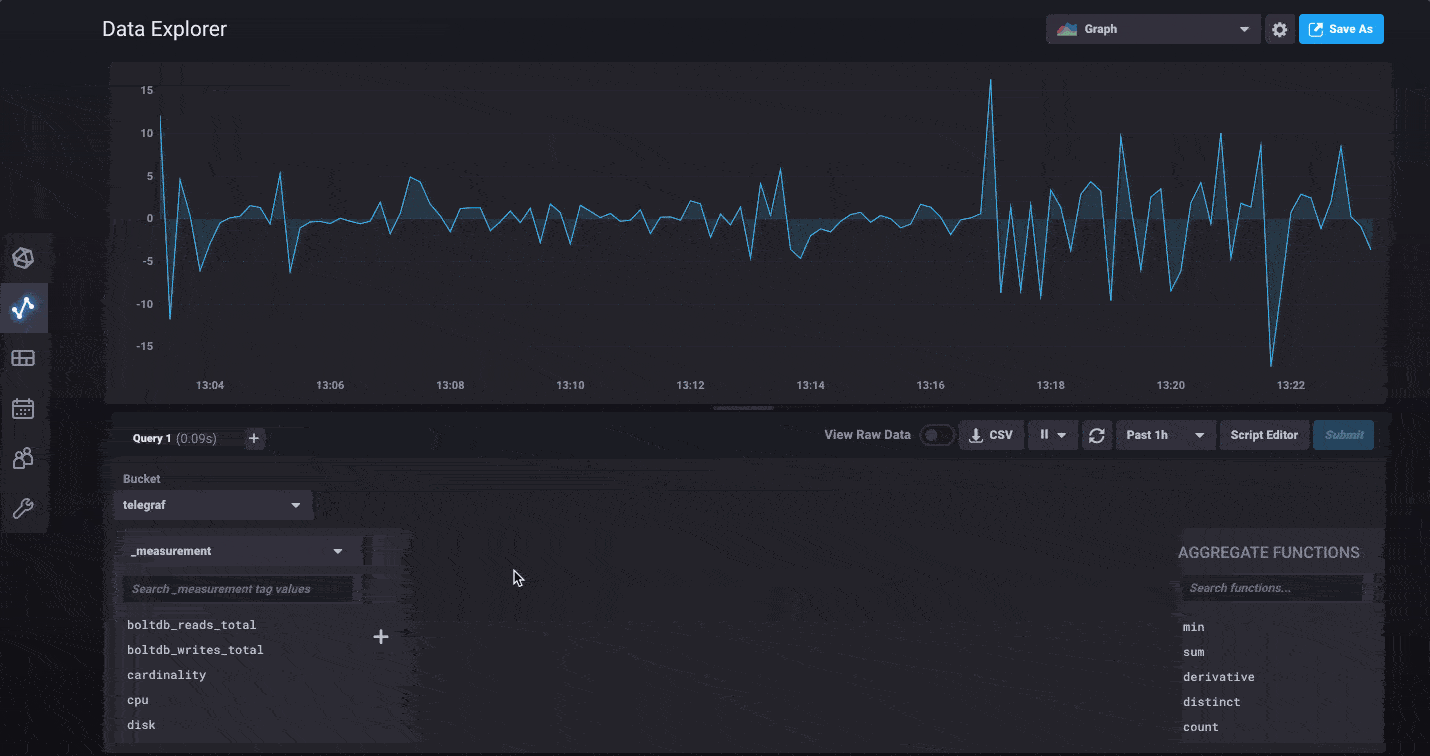1430x756 pixels.
Task: Toggle View Raw Data switch
Action: click(937, 435)
